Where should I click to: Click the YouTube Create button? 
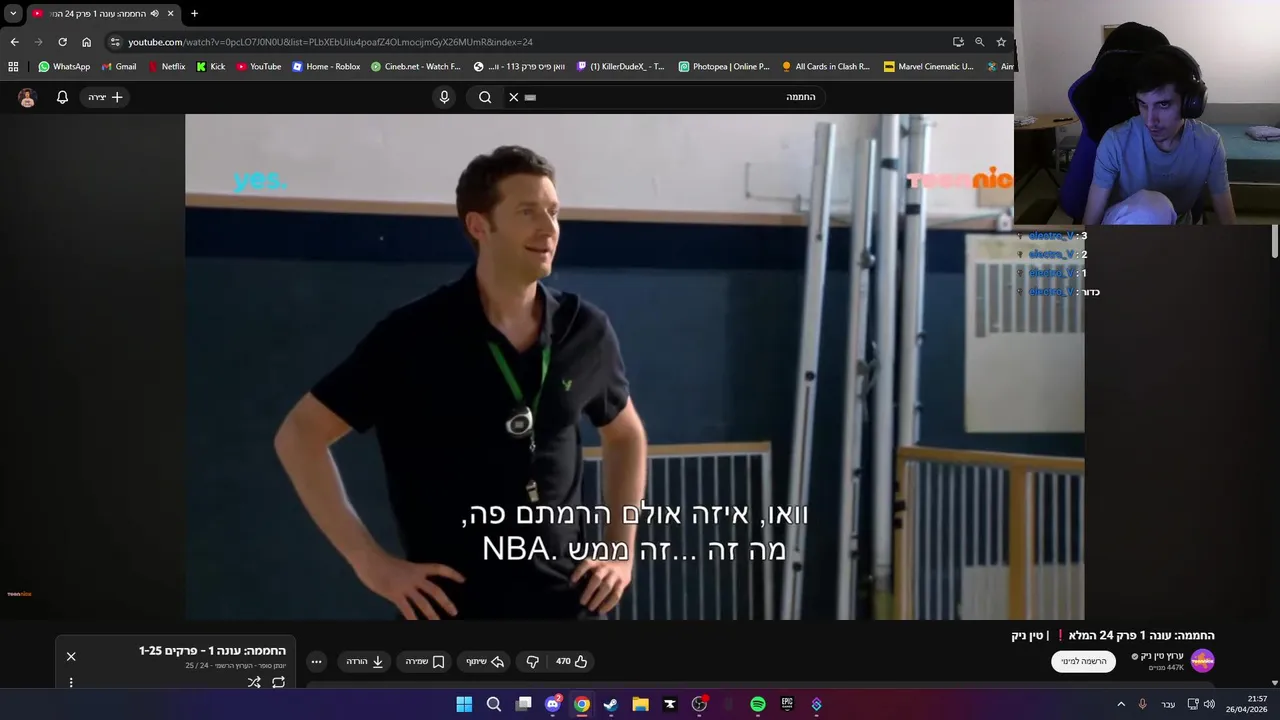click(105, 97)
